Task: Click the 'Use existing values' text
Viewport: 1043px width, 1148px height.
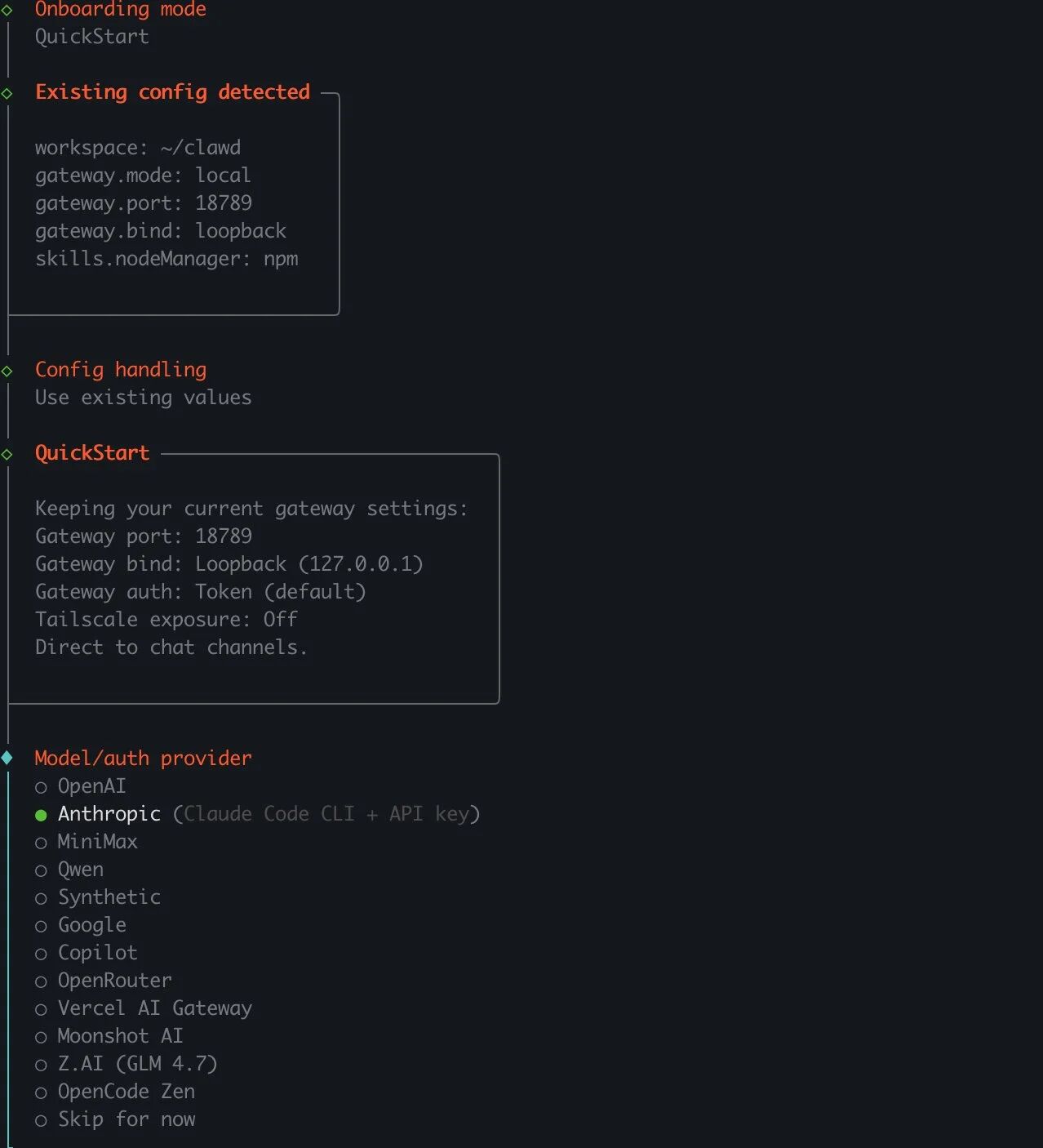Action: [143, 398]
